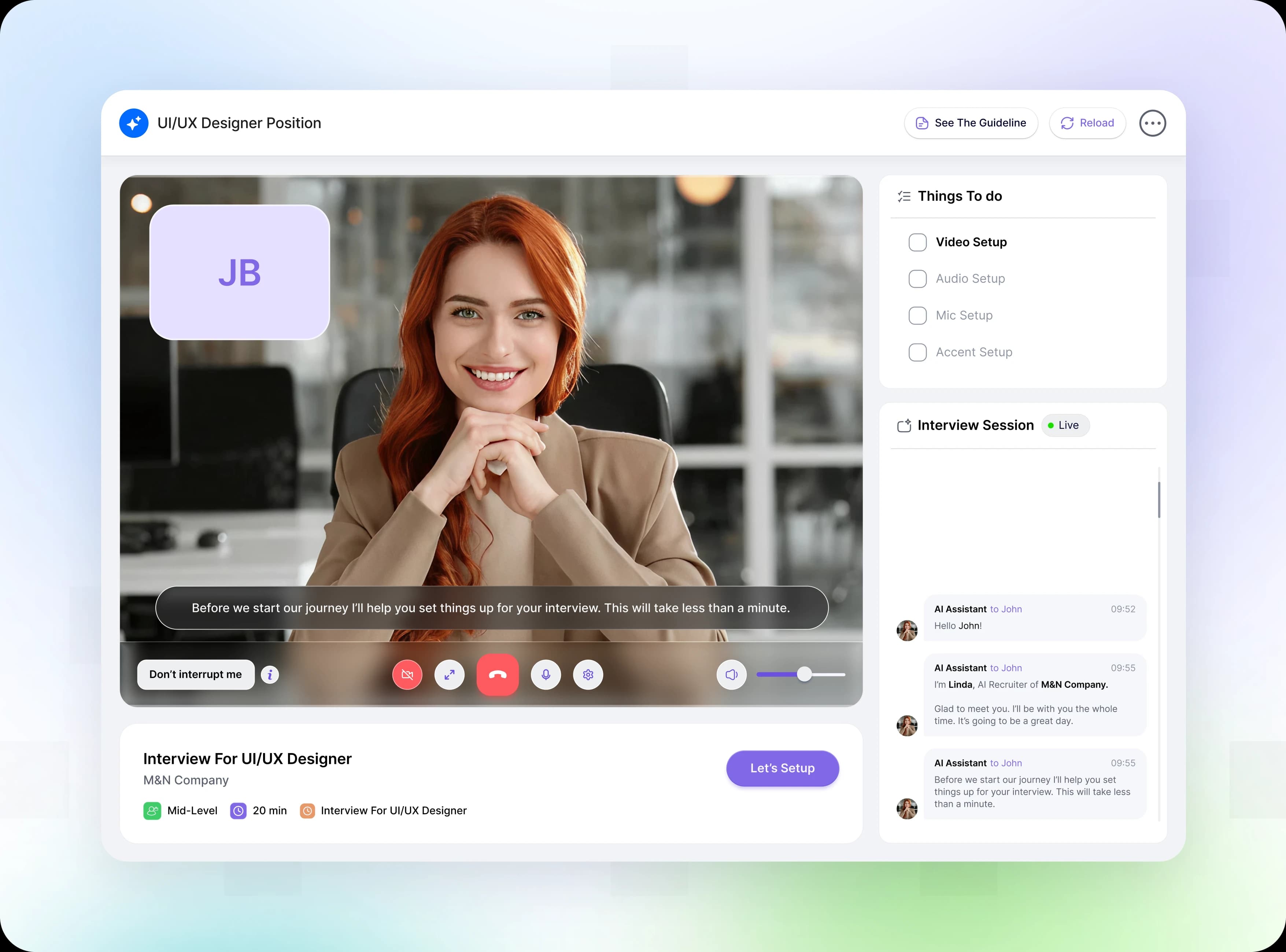Click the avatar beside the I'm Linda message
The image size is (1286, 952).
(x=907, y=726)
